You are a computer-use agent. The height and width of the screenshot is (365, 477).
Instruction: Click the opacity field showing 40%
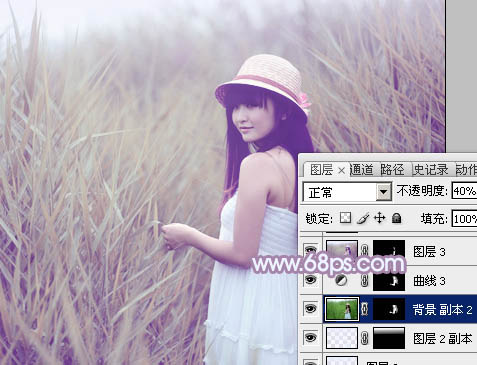point(464,191)
